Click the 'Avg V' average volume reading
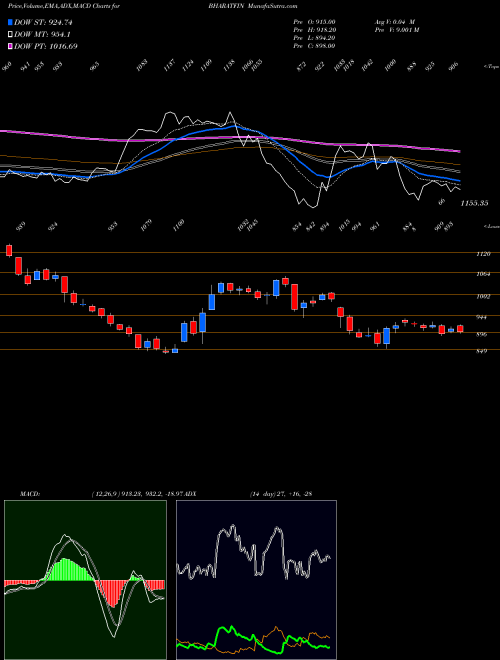The image size is (500, 660). 395,22
